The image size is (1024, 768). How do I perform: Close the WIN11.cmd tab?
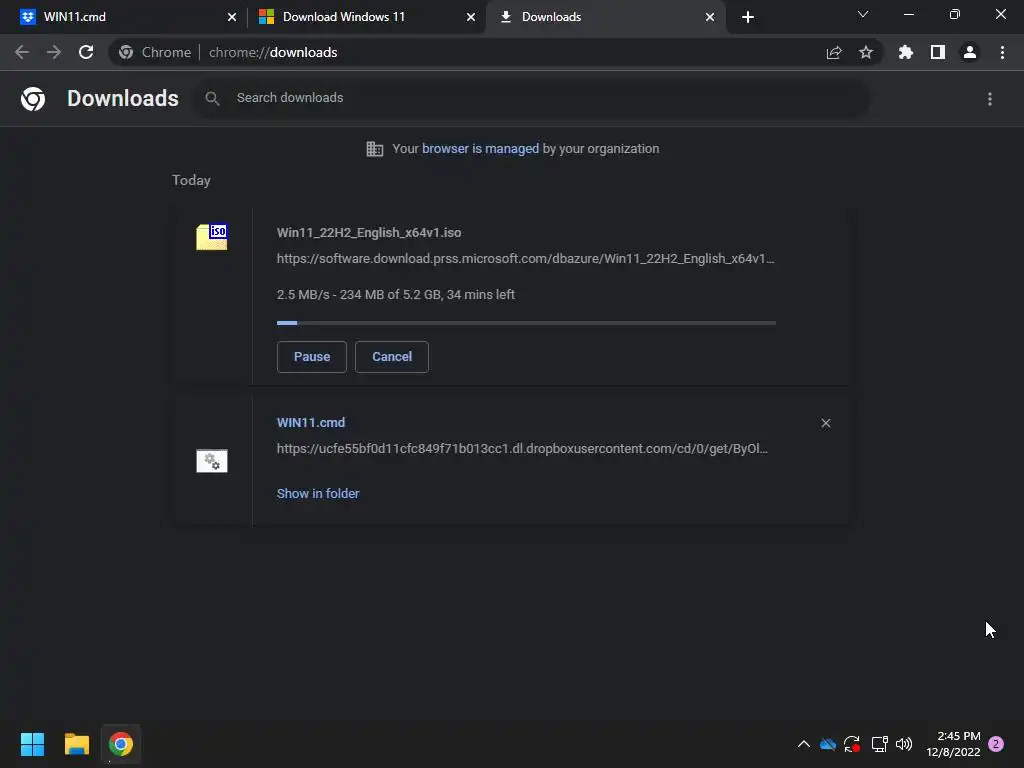point(232,17)
